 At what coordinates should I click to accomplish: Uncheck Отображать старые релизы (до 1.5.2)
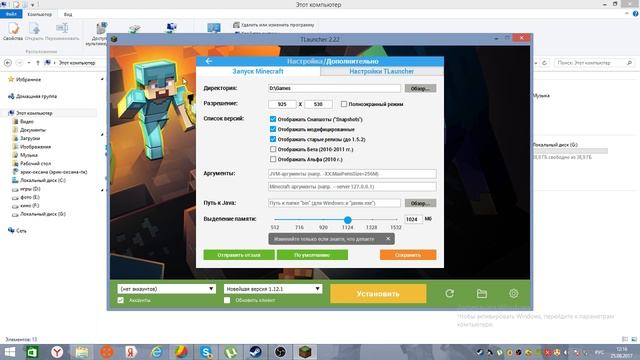(x=273, y=139)
